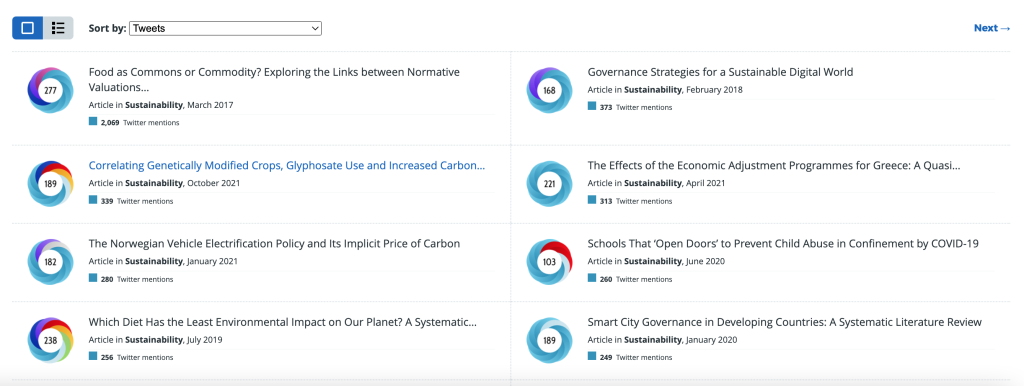Open the Food as Commons or Commodity article
Viewport: 1024px width, 386px height.
(x=274, y=80)
